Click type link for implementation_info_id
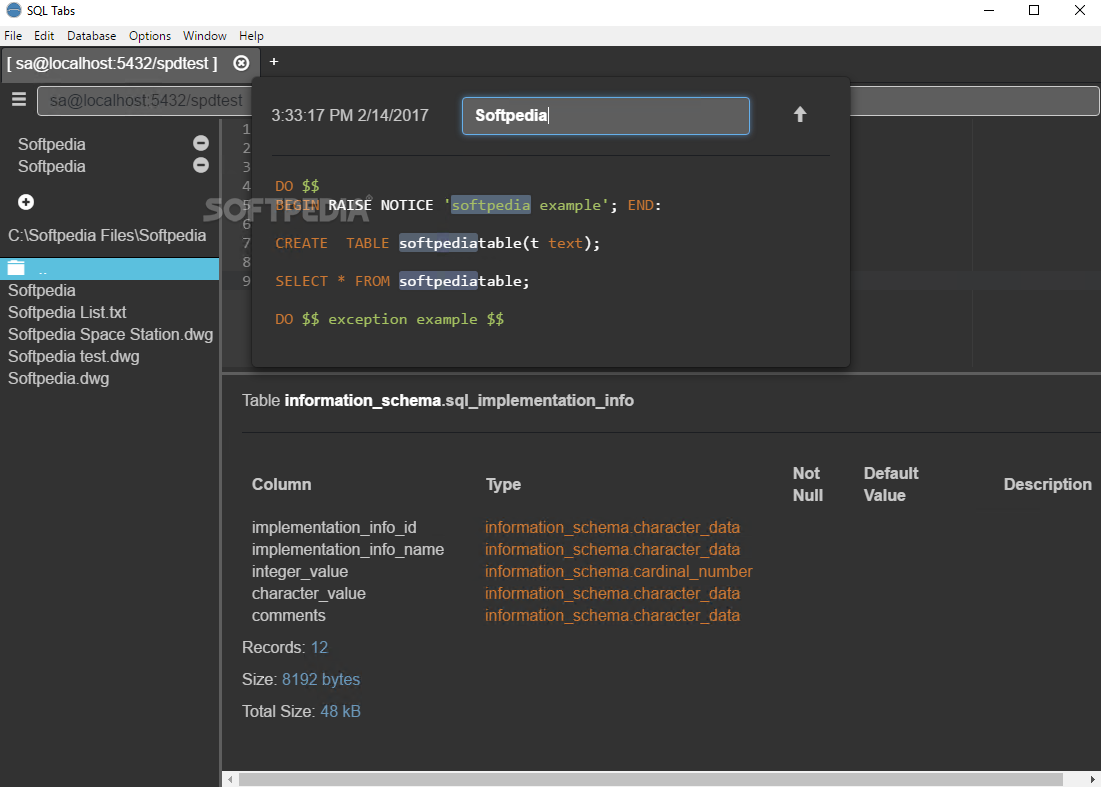The width and height of the screenshot is (1101, 787). 612,527
